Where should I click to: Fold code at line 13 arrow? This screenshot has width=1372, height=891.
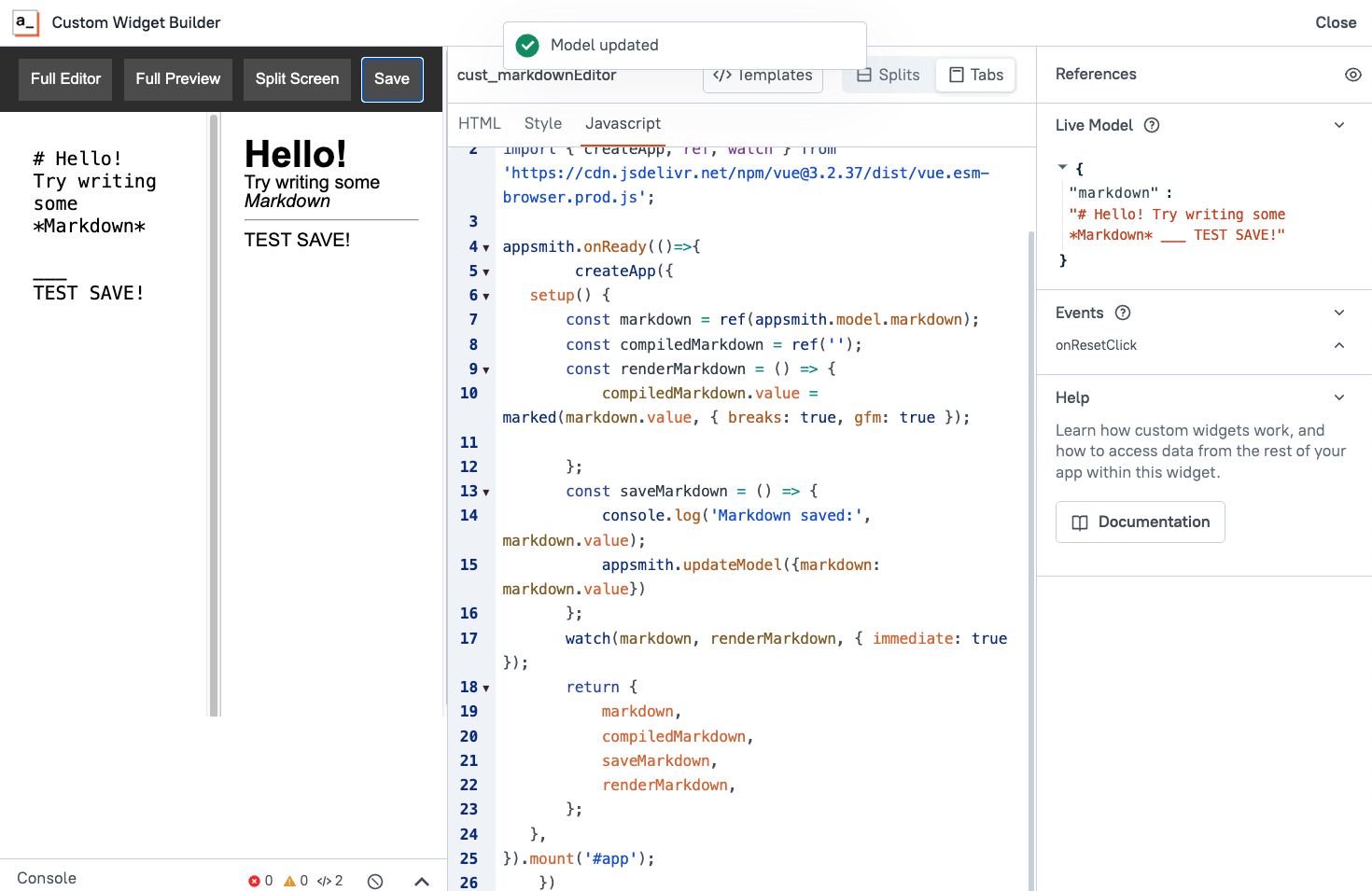tap(486, 492)
